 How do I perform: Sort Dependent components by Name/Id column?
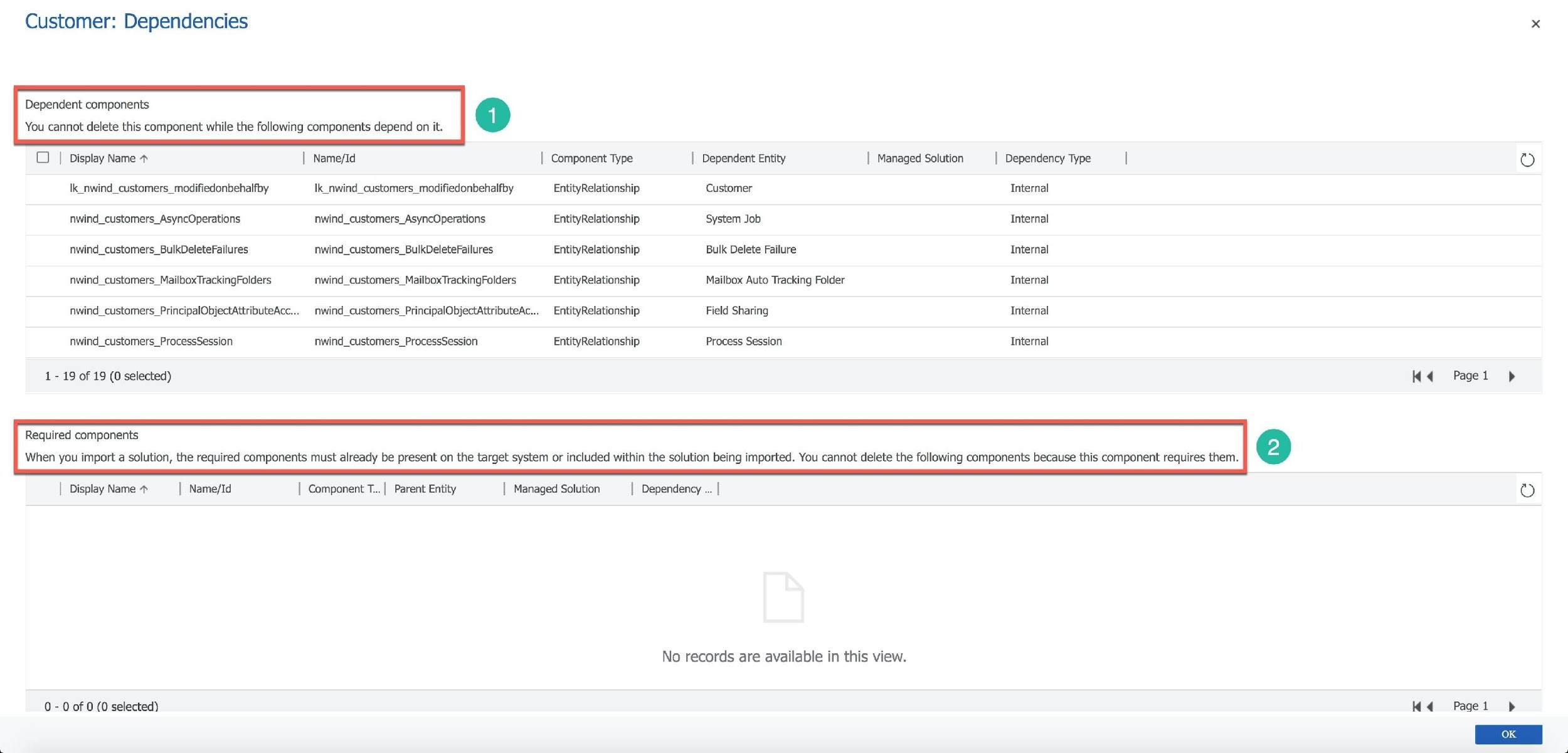click(334, 158)
